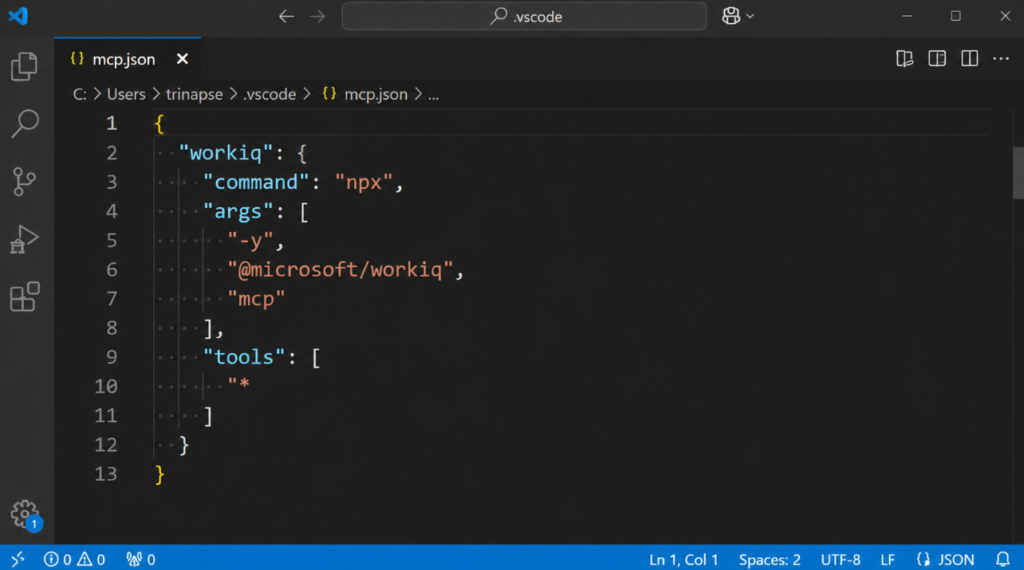The height and width of the screenshot is (570, 1024).
Task: Go back with the left arrow
Action: 286,16
